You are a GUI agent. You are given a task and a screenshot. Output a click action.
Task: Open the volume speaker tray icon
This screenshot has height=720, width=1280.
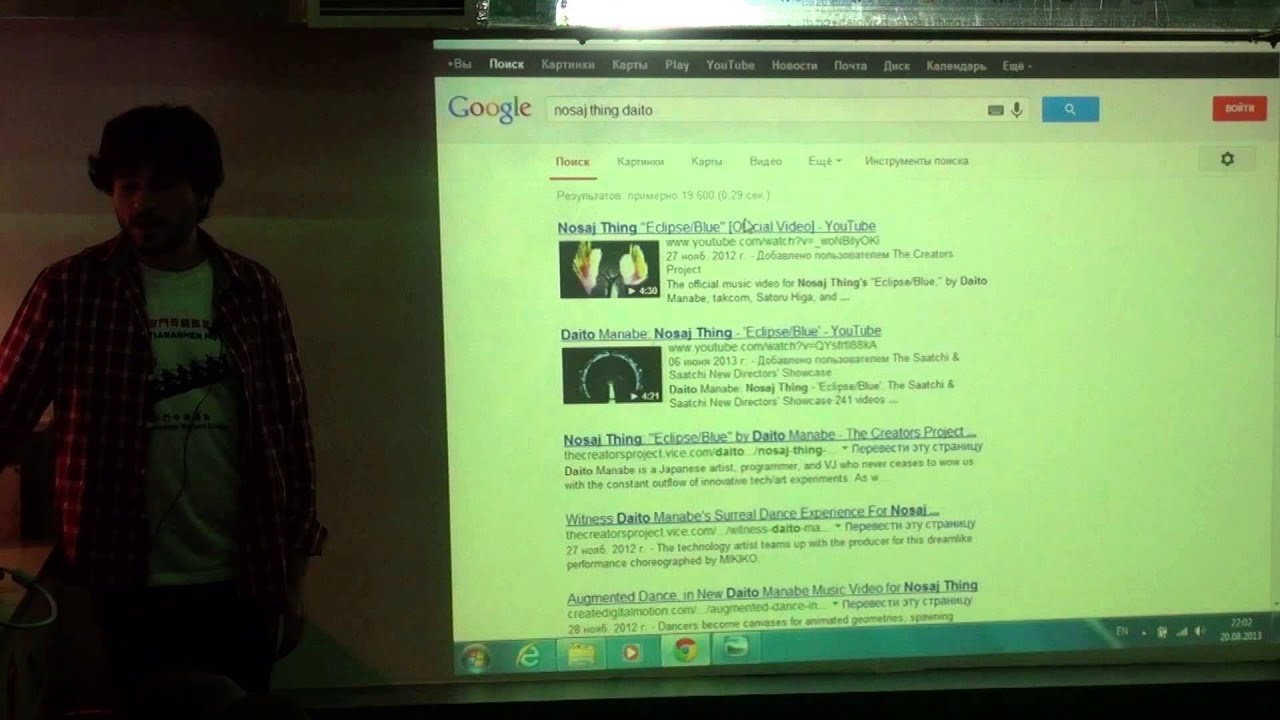(1199, 631)
